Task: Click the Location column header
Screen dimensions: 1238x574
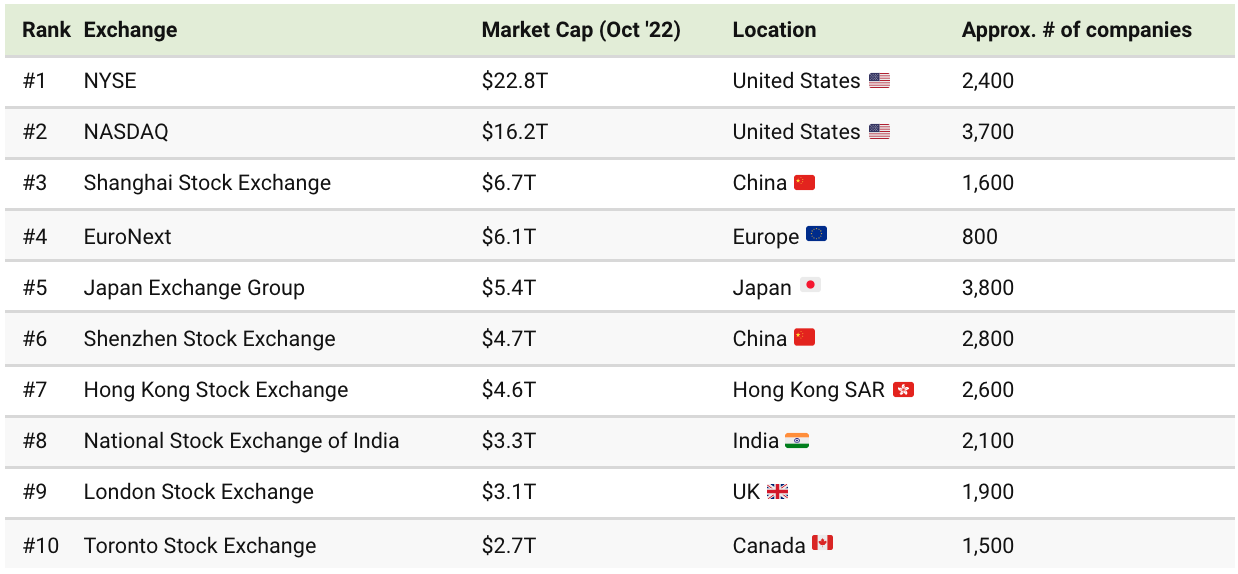Action: pyautogui.click(x=774, y=30)
